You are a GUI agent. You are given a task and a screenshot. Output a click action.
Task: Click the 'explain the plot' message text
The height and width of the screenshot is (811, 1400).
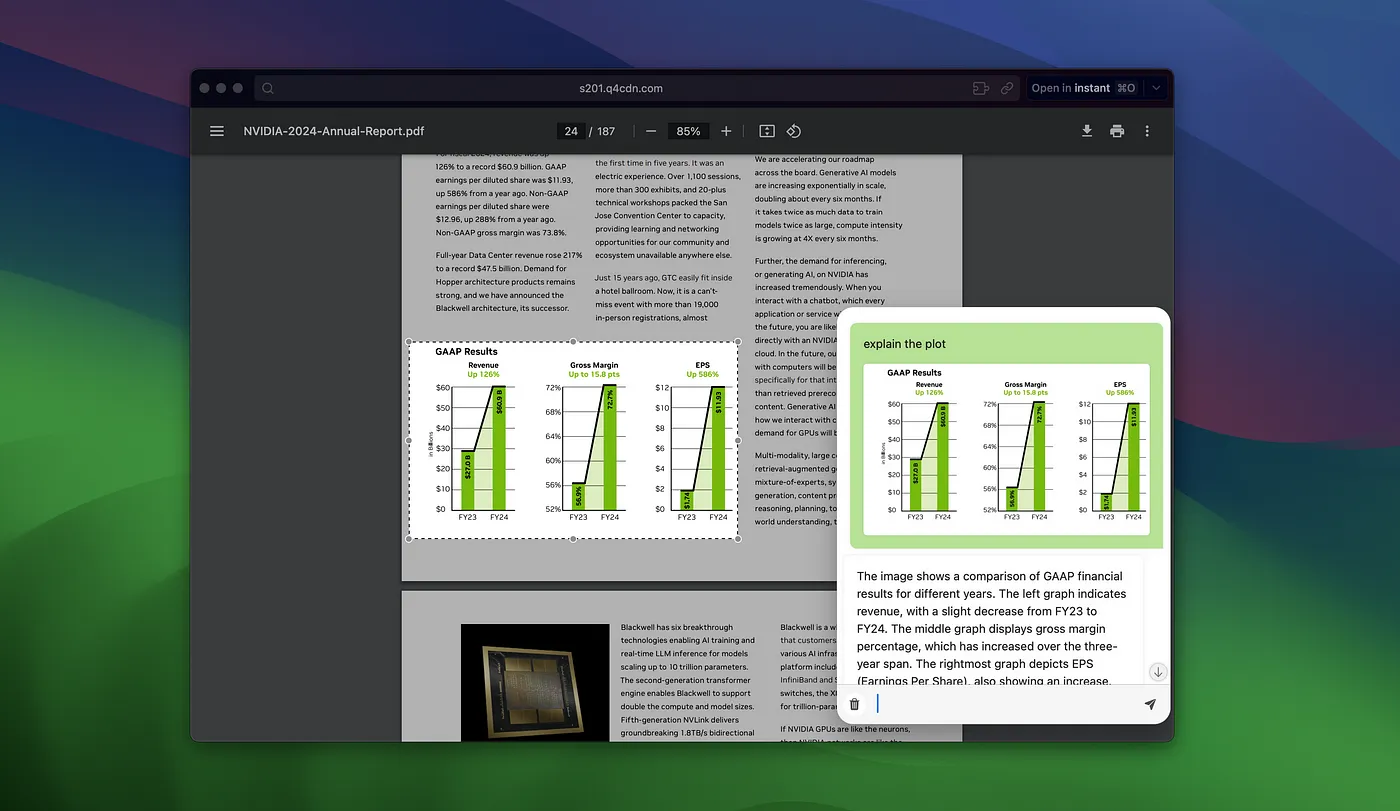[x=904, y=344]
